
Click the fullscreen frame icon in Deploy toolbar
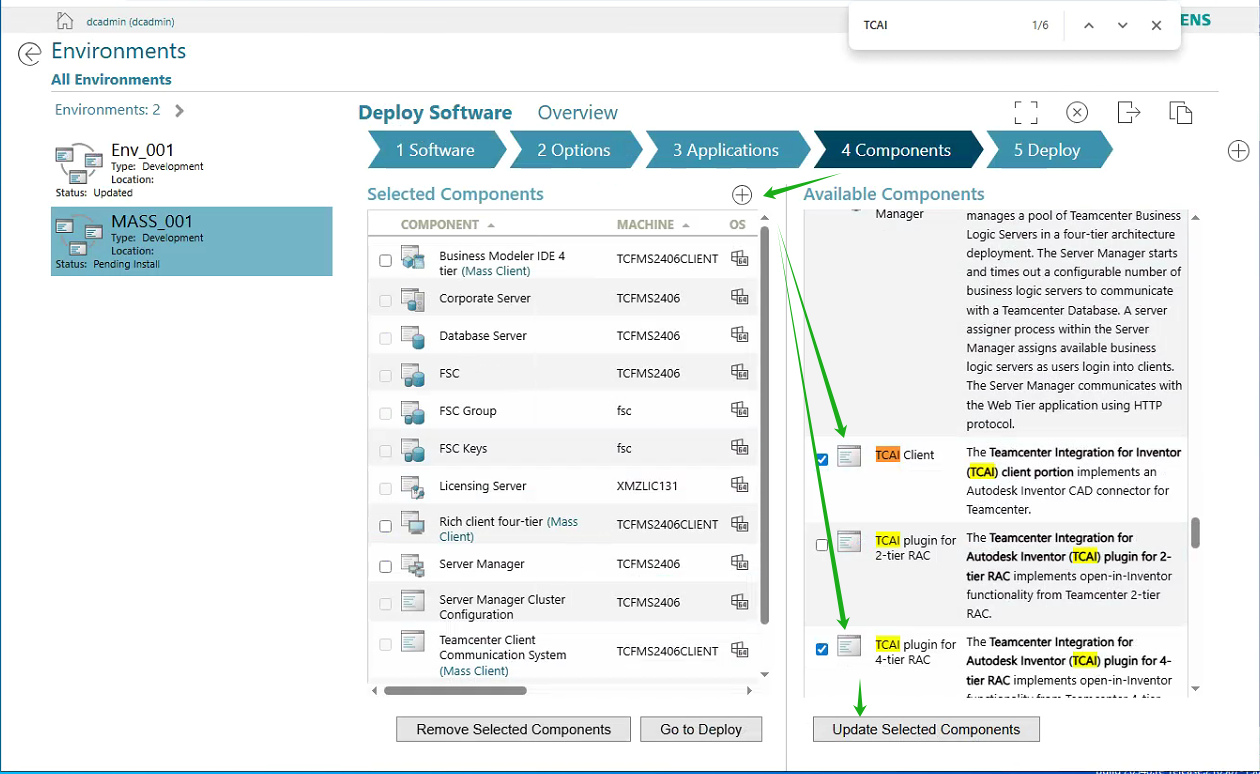[1026, 112]
